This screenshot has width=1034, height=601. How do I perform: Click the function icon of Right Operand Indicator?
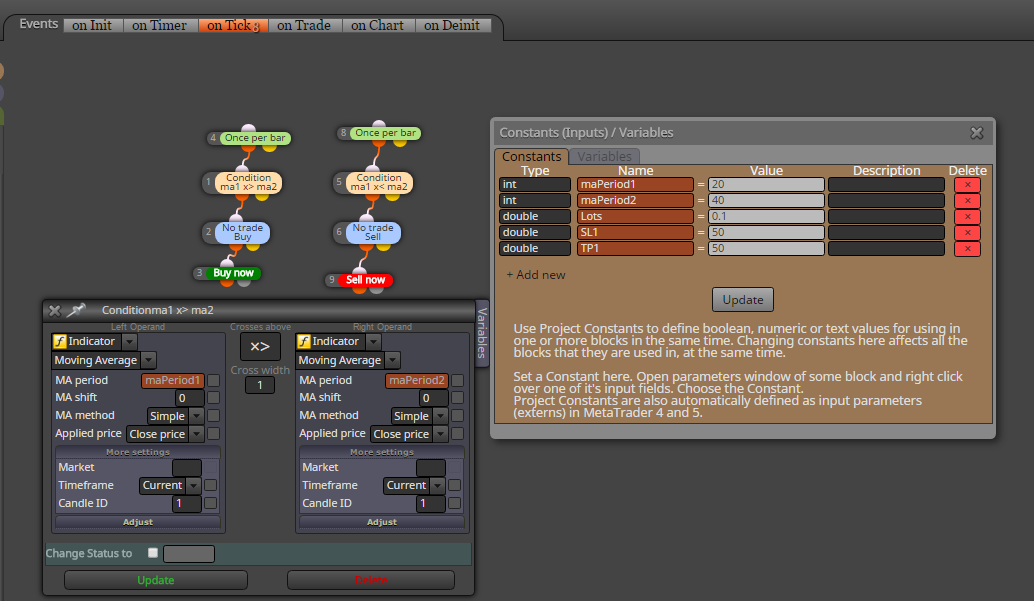tap(304, 341)
